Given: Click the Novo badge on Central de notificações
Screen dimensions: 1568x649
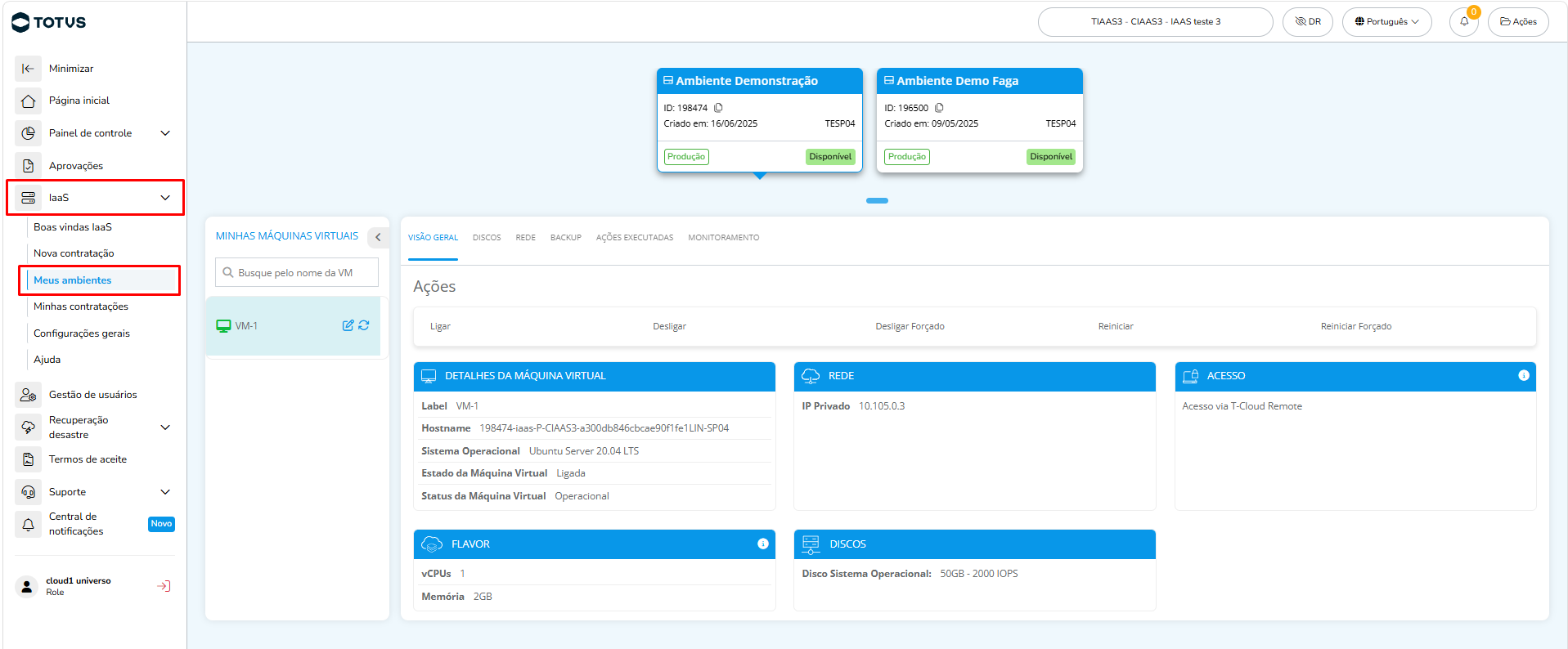Looking at the screenshot, I should [x=161, y=524].
